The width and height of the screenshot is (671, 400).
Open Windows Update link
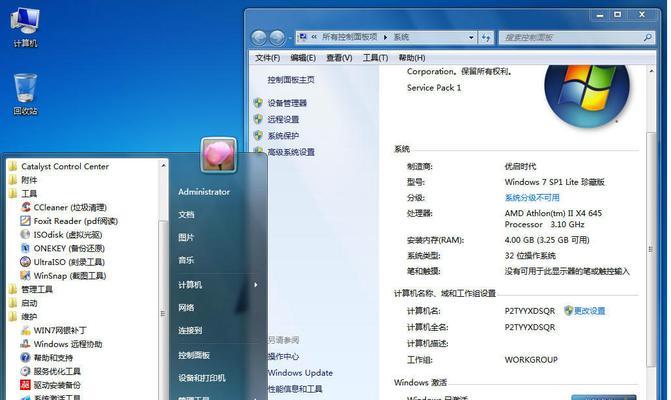pyautogui.click(x=300, y=373)
